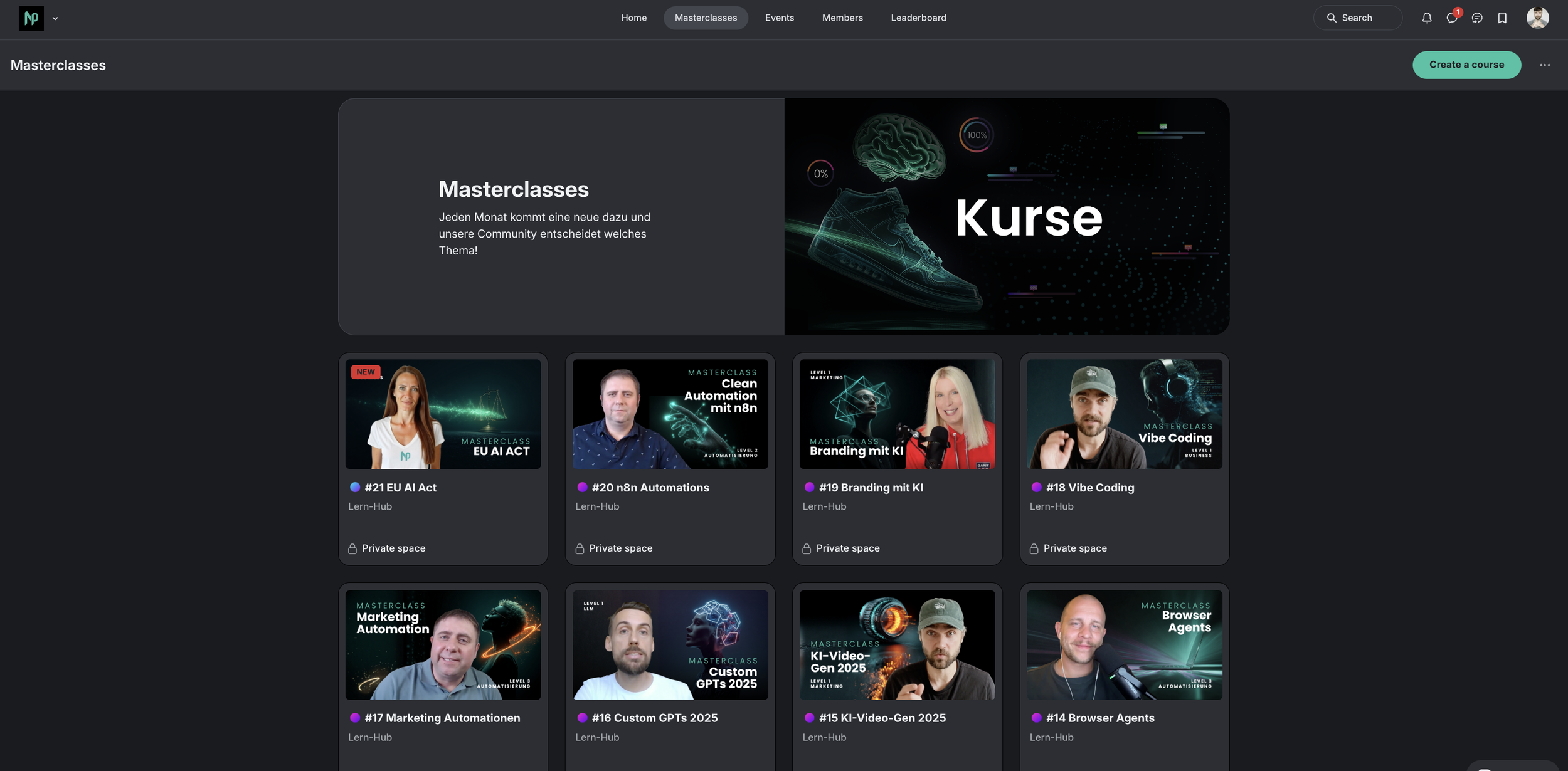
Task: Click the lock icon on #18 Vibe Coding
Action: (x=1034, y=548)
